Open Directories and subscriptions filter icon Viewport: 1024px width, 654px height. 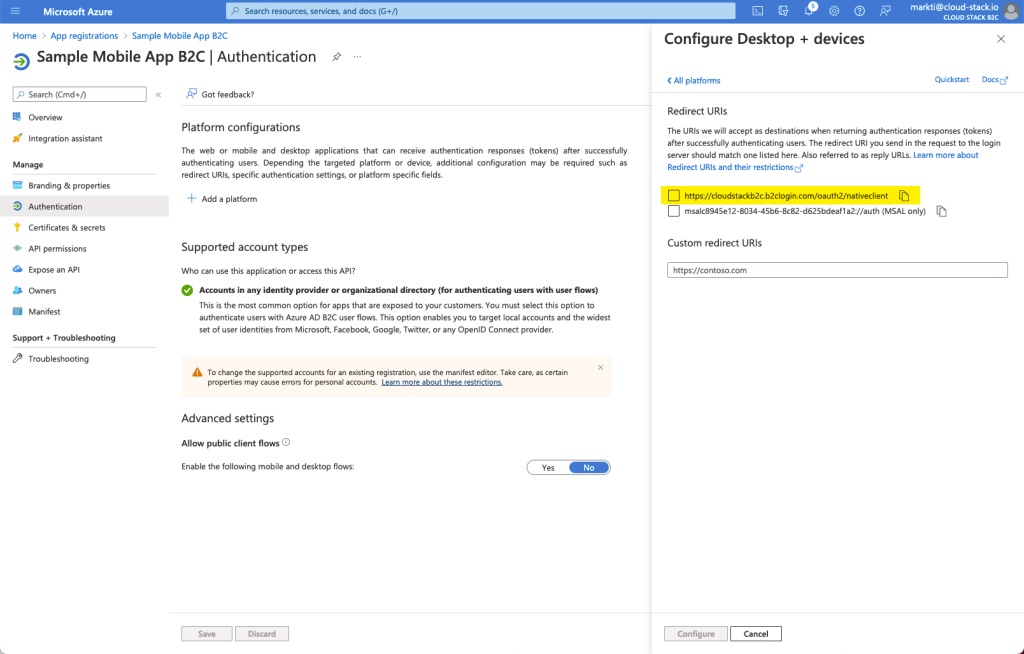pyautogui.click(x=783, y=11)
